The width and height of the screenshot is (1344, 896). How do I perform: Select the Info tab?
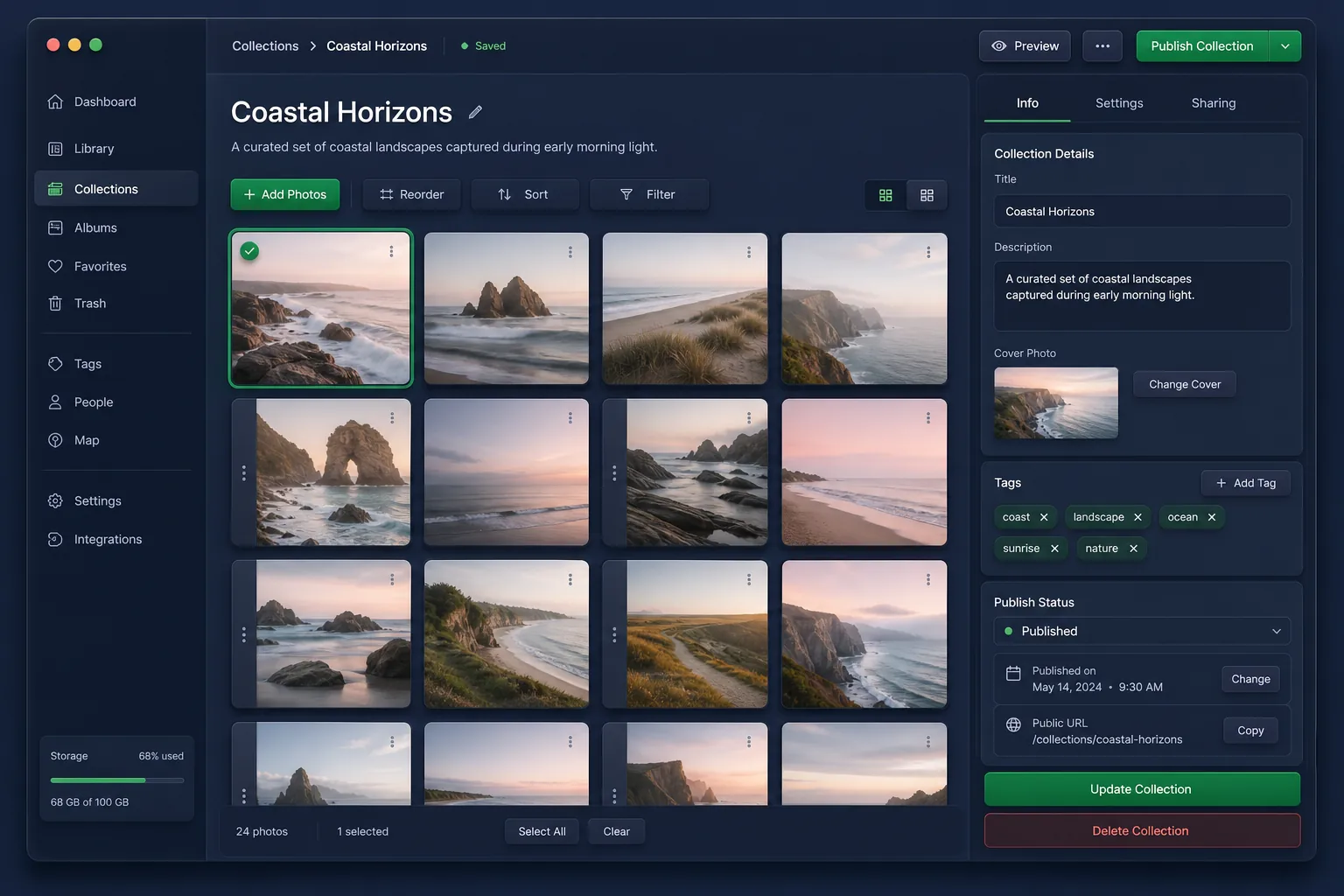[x=1027, y=103]
